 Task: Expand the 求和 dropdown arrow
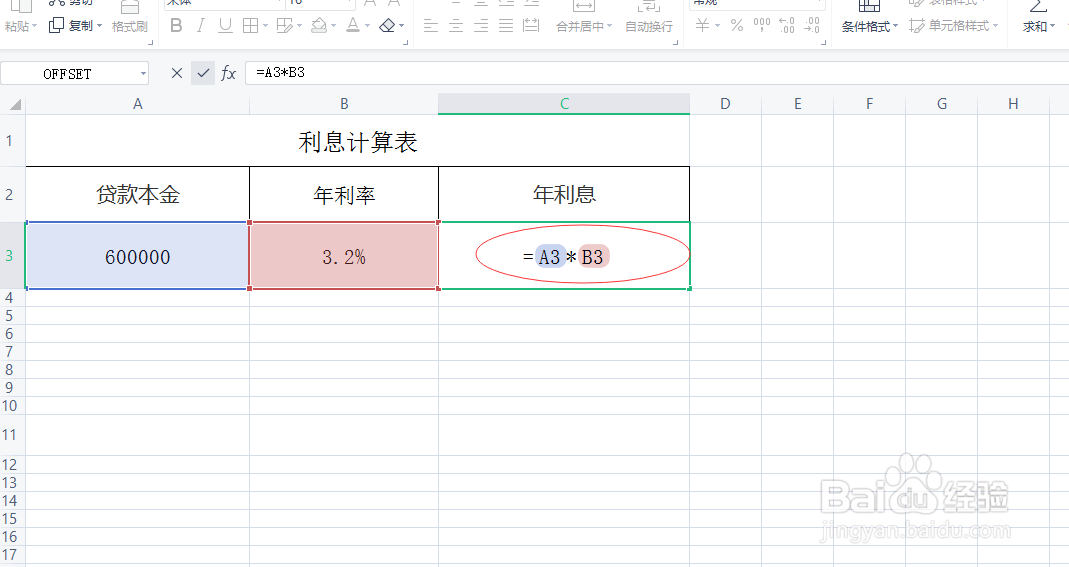(1053, 27)
